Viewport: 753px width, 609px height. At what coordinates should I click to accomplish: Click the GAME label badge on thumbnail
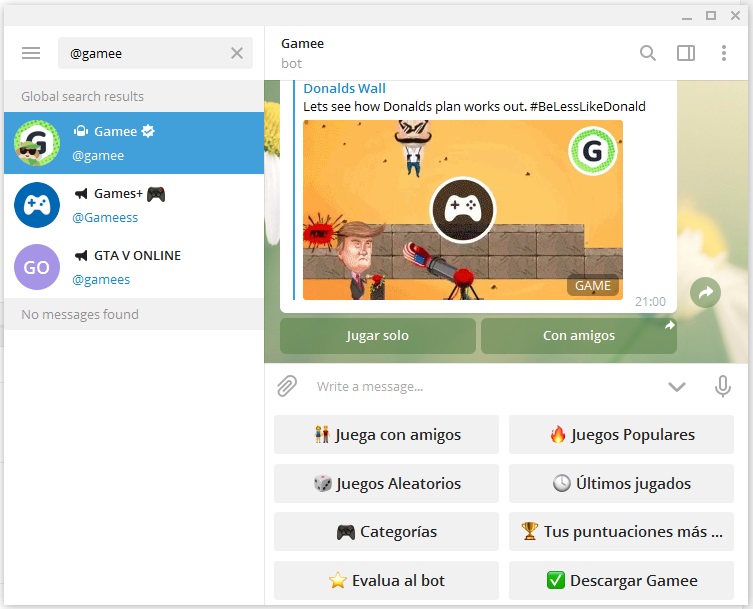coord(593,286)
